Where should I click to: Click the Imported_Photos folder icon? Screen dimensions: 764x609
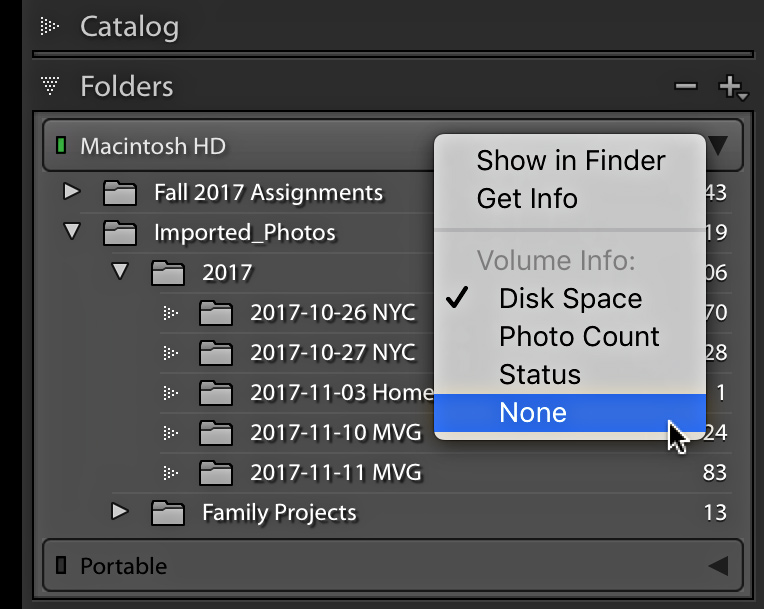tap(119, 232)
